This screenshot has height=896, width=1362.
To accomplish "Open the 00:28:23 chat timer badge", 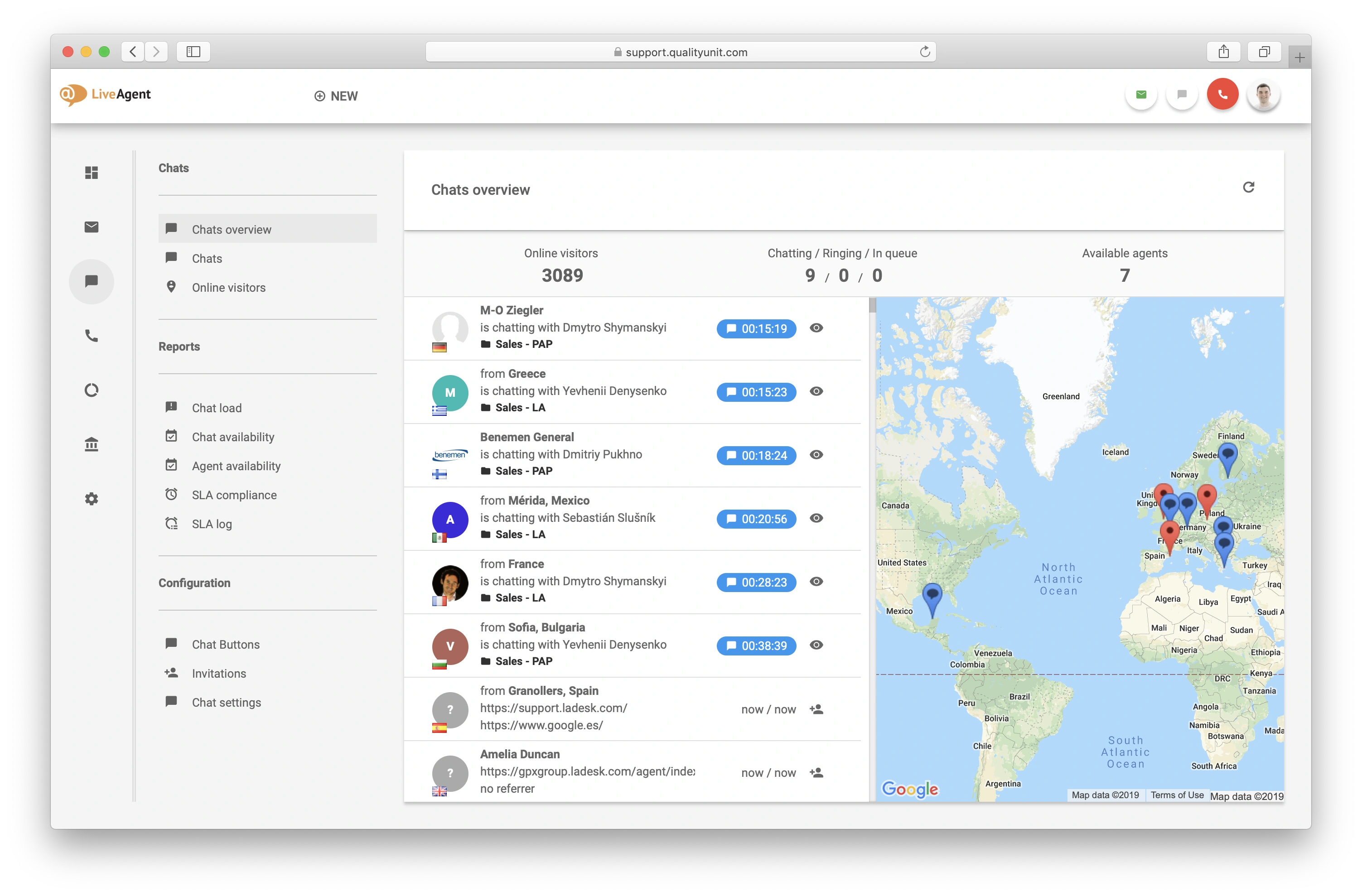I will point(756,583).
